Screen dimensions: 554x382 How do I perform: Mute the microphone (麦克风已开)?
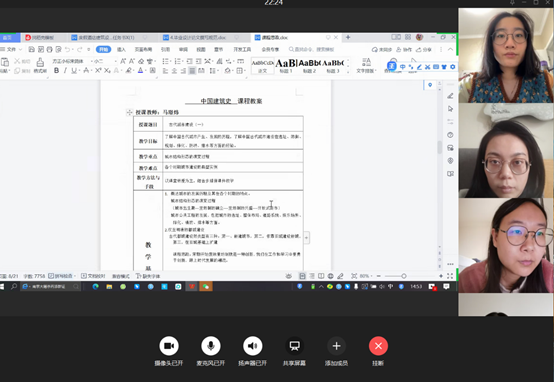point(211,346)
